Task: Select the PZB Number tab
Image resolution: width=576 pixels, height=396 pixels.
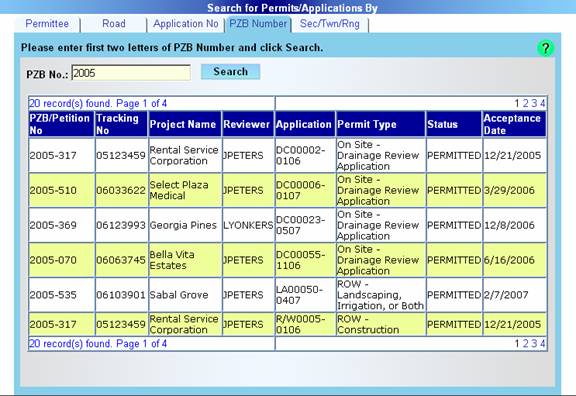Action: click(258, 24)
